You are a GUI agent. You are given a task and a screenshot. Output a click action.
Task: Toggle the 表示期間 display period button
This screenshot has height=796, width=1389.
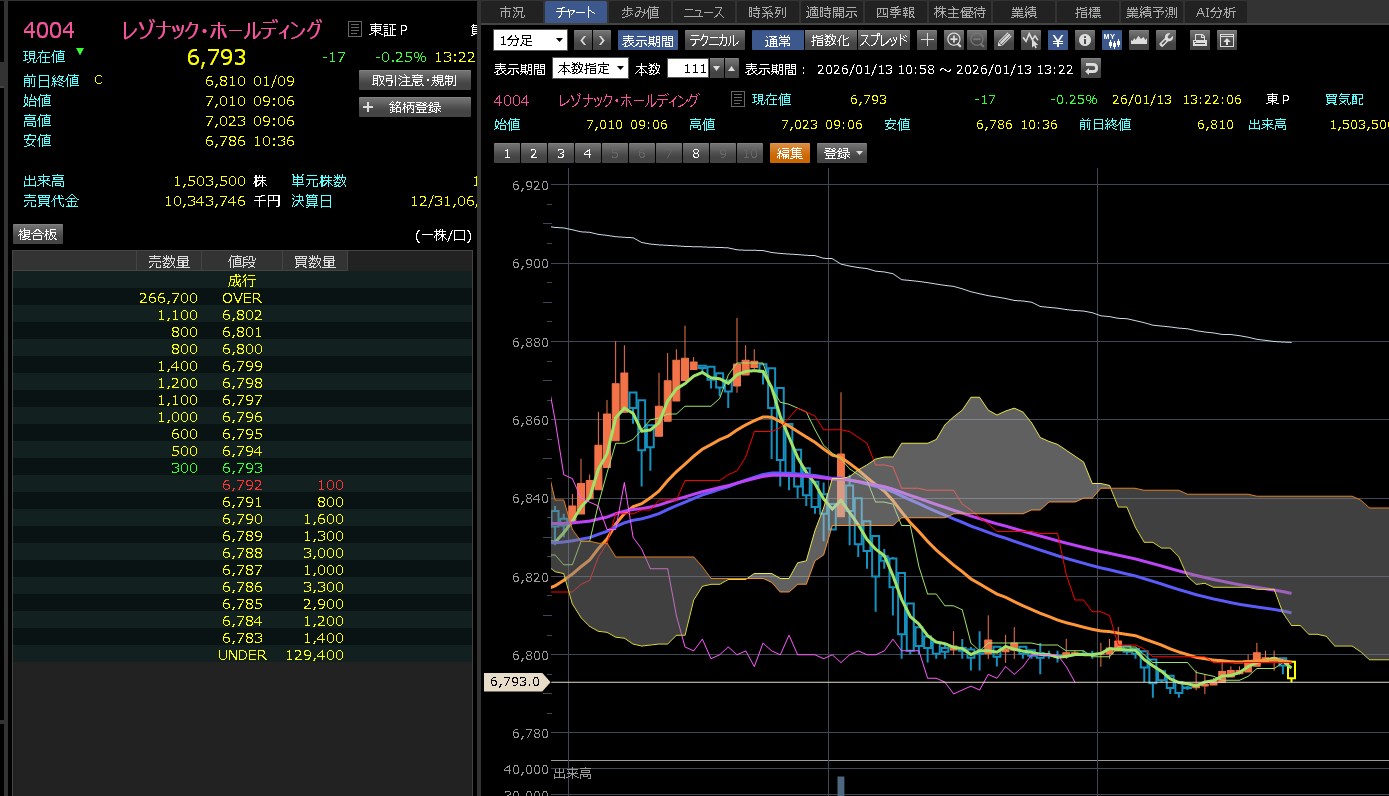(x=647, y=40)
